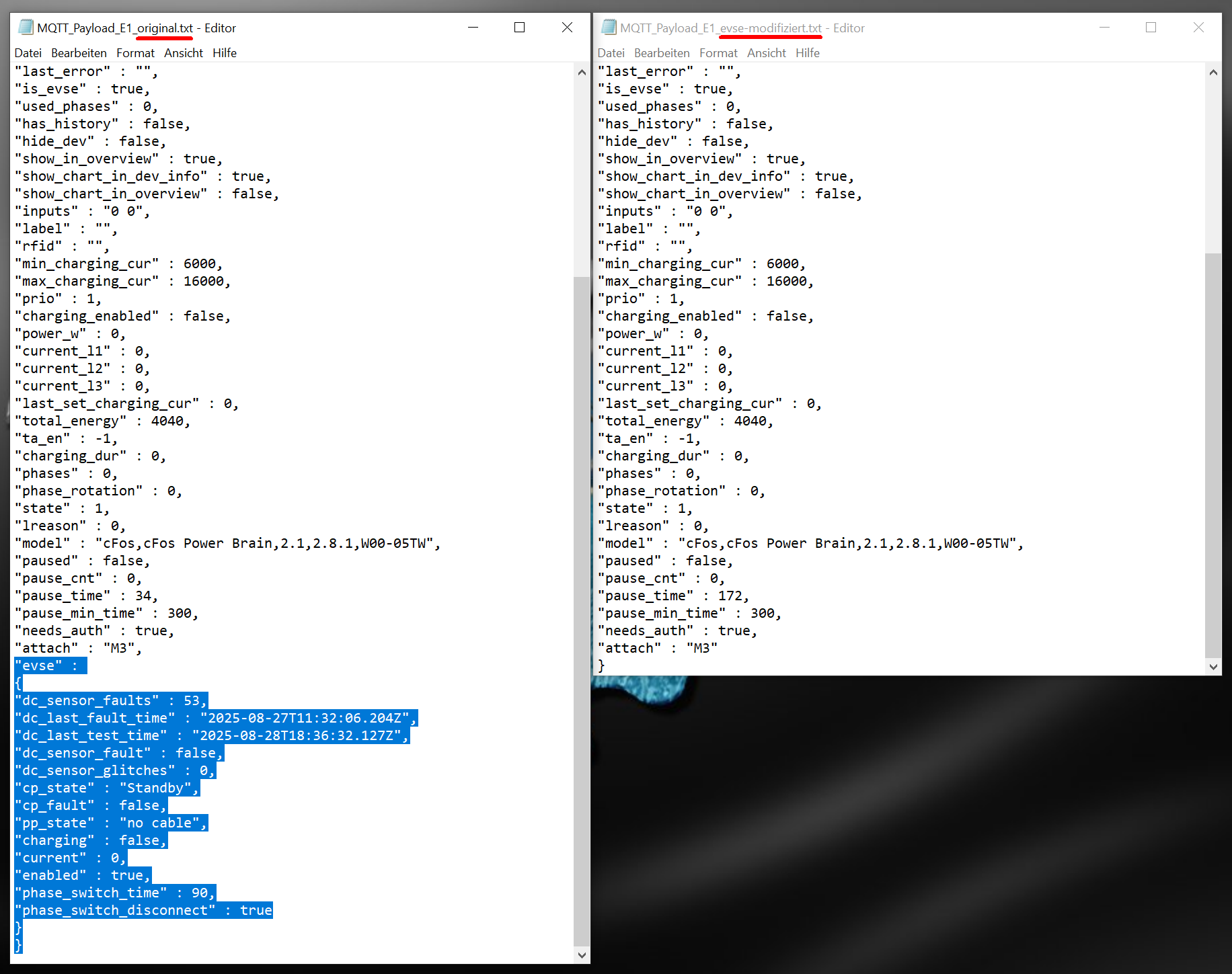Open Format menu in left editor

click(x=135, y=53)
